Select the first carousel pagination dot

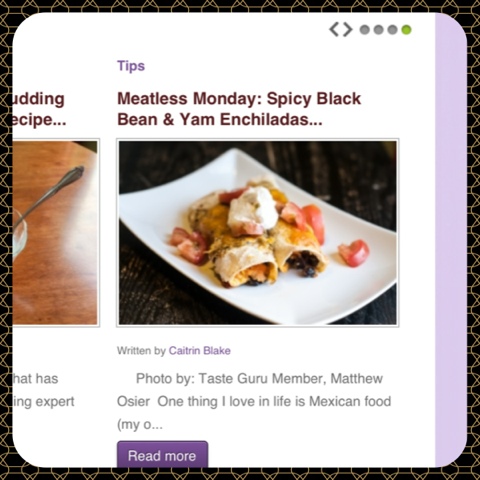click(x=365, y=30)
